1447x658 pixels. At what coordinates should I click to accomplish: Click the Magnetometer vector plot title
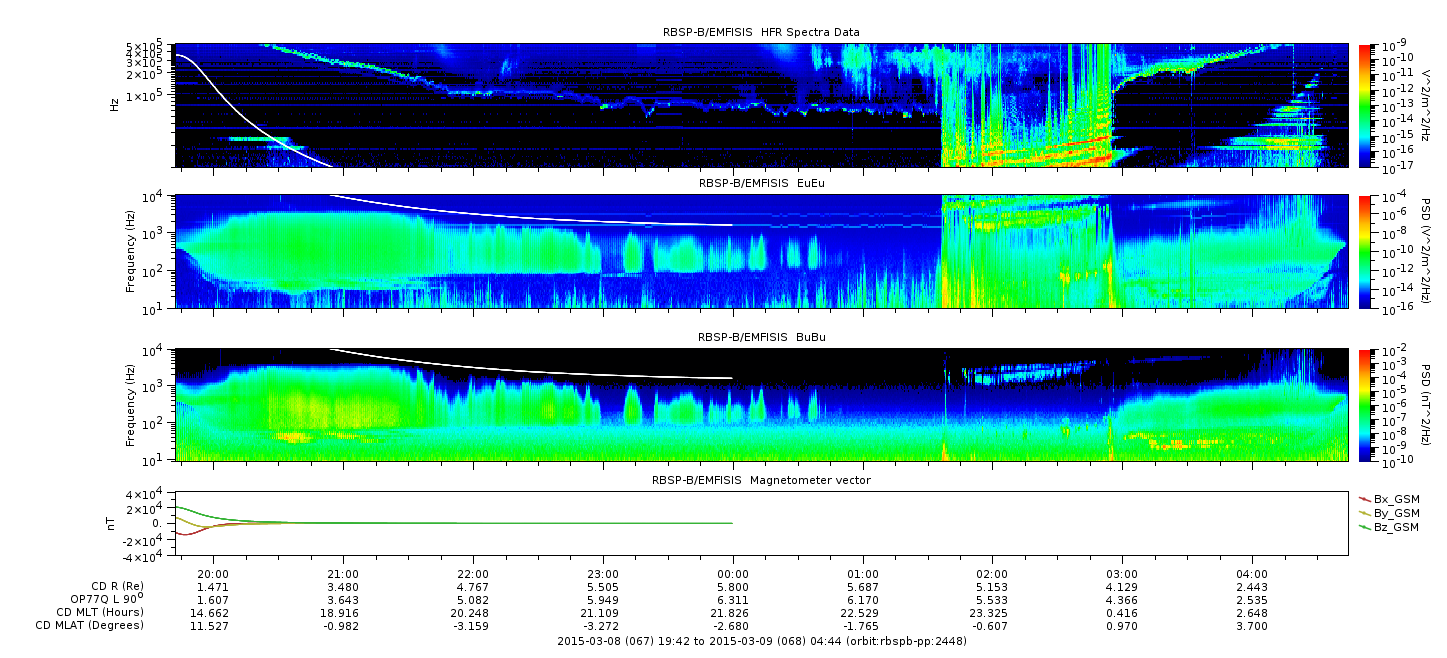761,480
